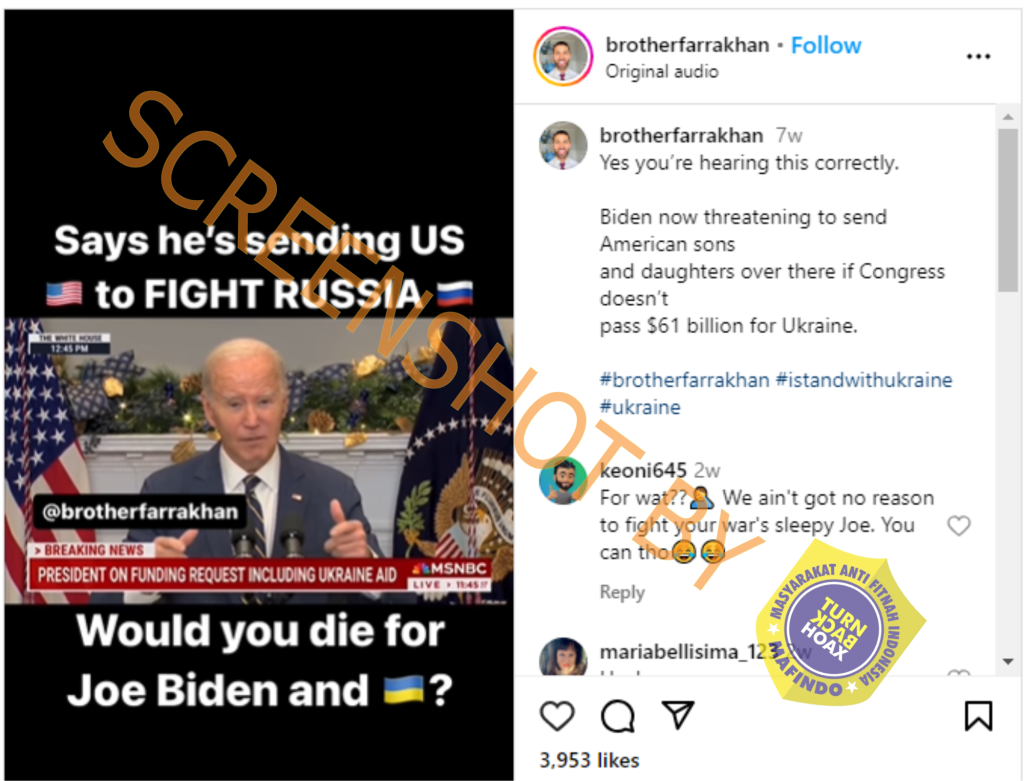Viewport: 1024px width, 781px height.
Task: Click scrollbar down arrow in comments
Action: [1008, 661]
